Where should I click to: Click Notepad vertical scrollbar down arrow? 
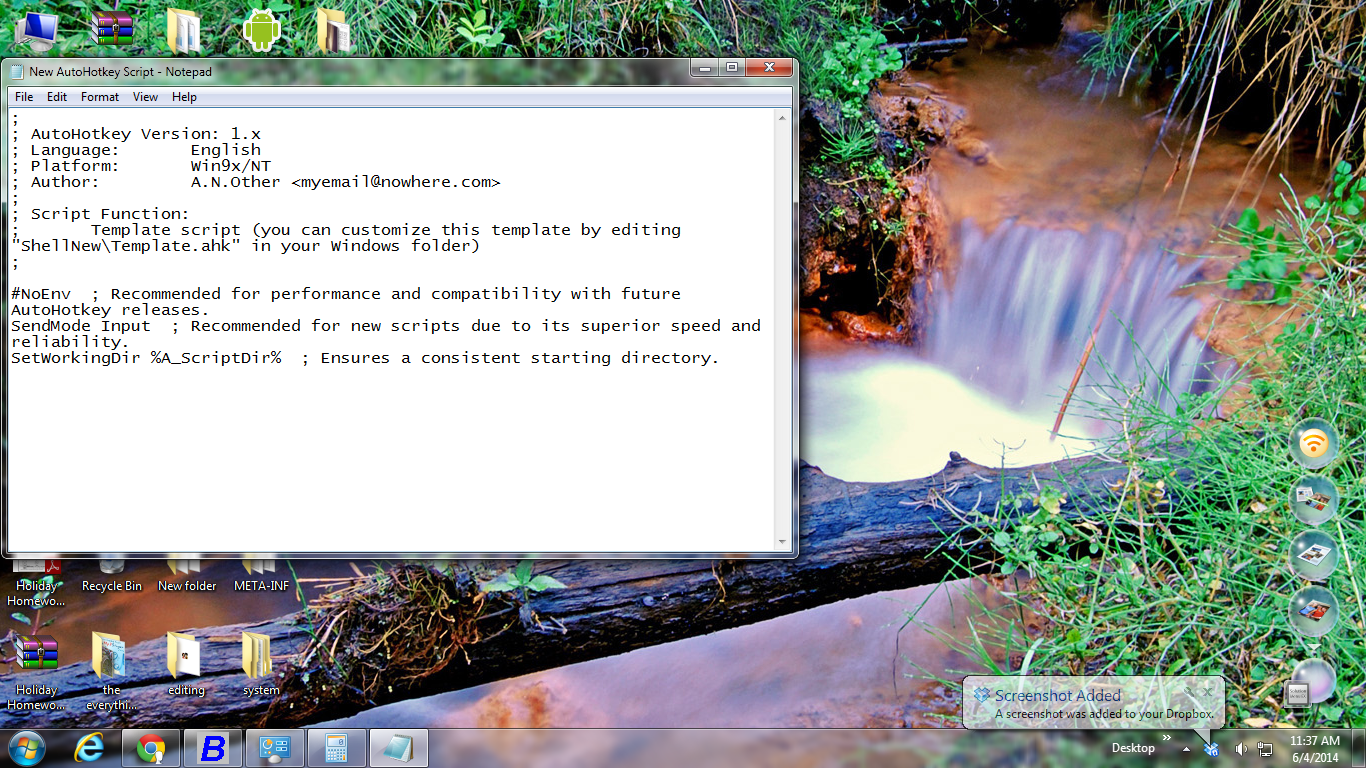pyautogui.click(x=783, y=542)
